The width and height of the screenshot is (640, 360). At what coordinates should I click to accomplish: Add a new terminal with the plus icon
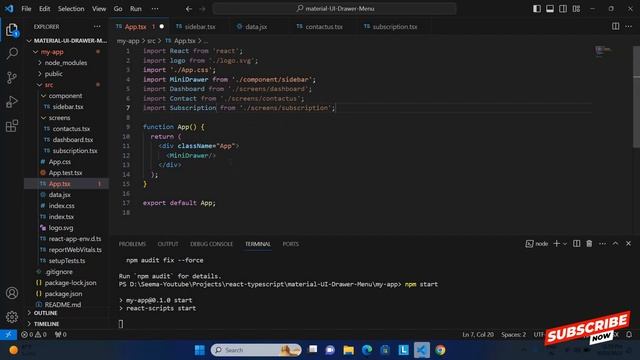point(556,244)
